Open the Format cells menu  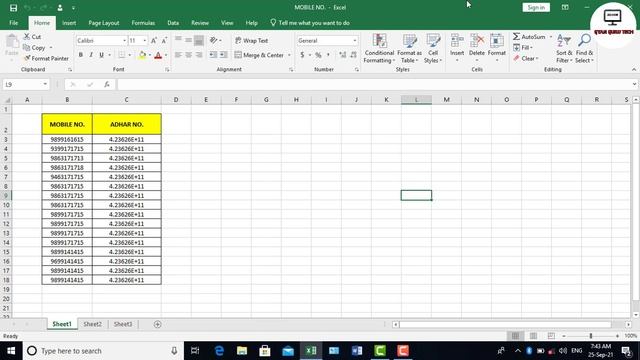coord(497,48)
